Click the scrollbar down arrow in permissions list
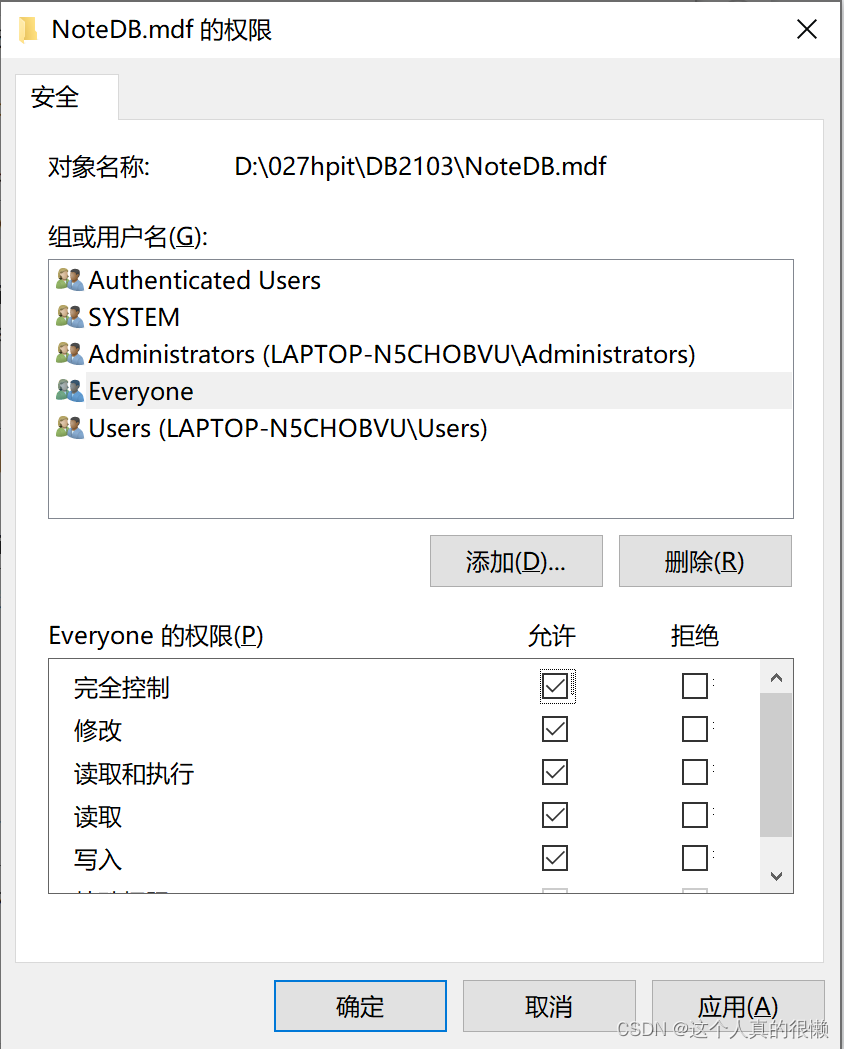 tap(776, 876)
